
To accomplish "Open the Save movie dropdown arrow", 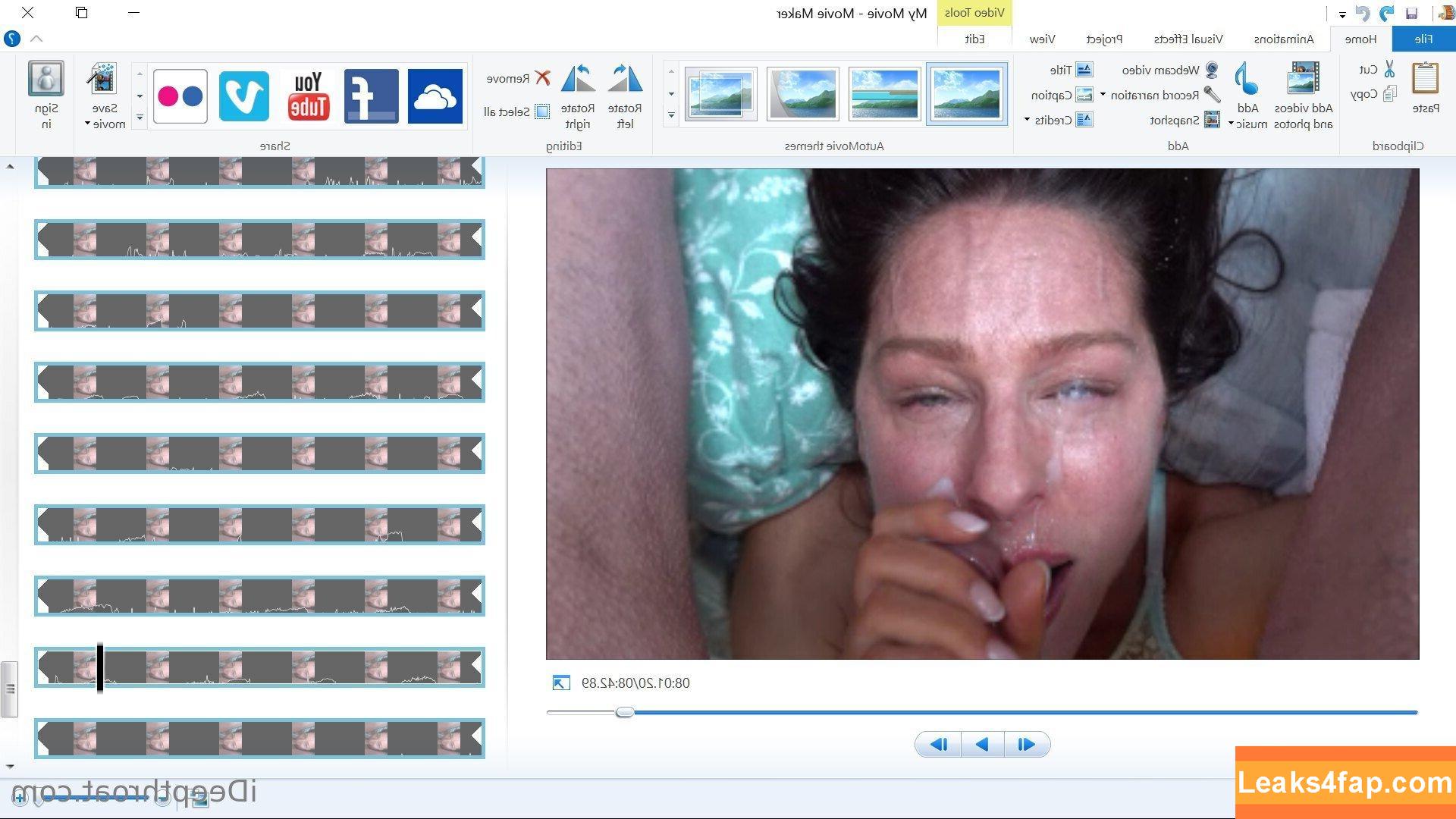I will [87, 124].
